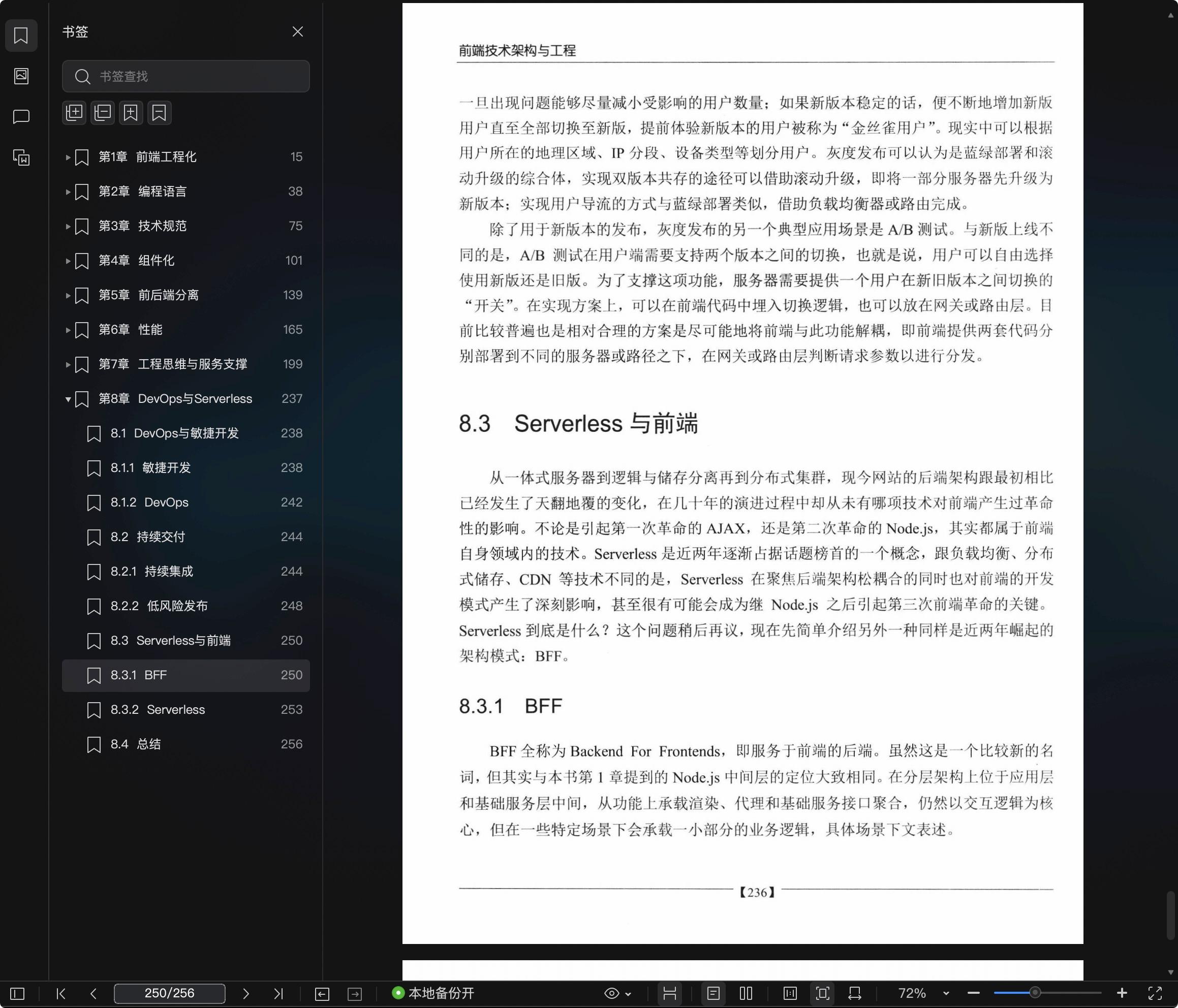Go to last page button
Image resolution: width=1178 pixels, height=1008 pixels.
click(x=278, y=993)
